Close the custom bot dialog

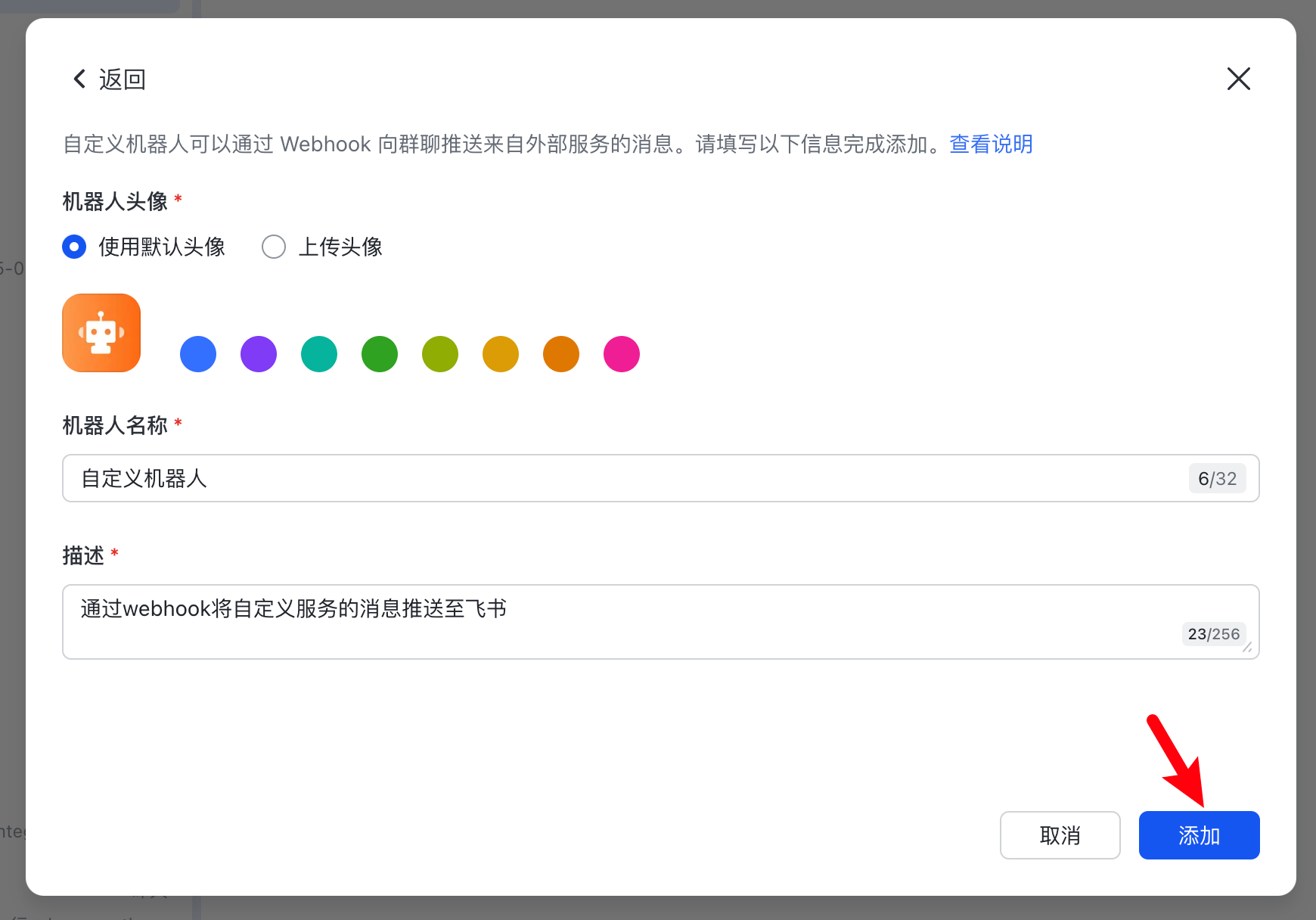coord(1238,79)
